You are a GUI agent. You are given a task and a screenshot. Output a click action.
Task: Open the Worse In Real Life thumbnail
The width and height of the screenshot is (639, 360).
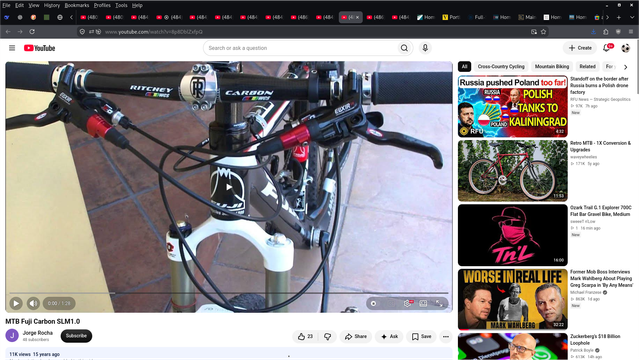513,299
